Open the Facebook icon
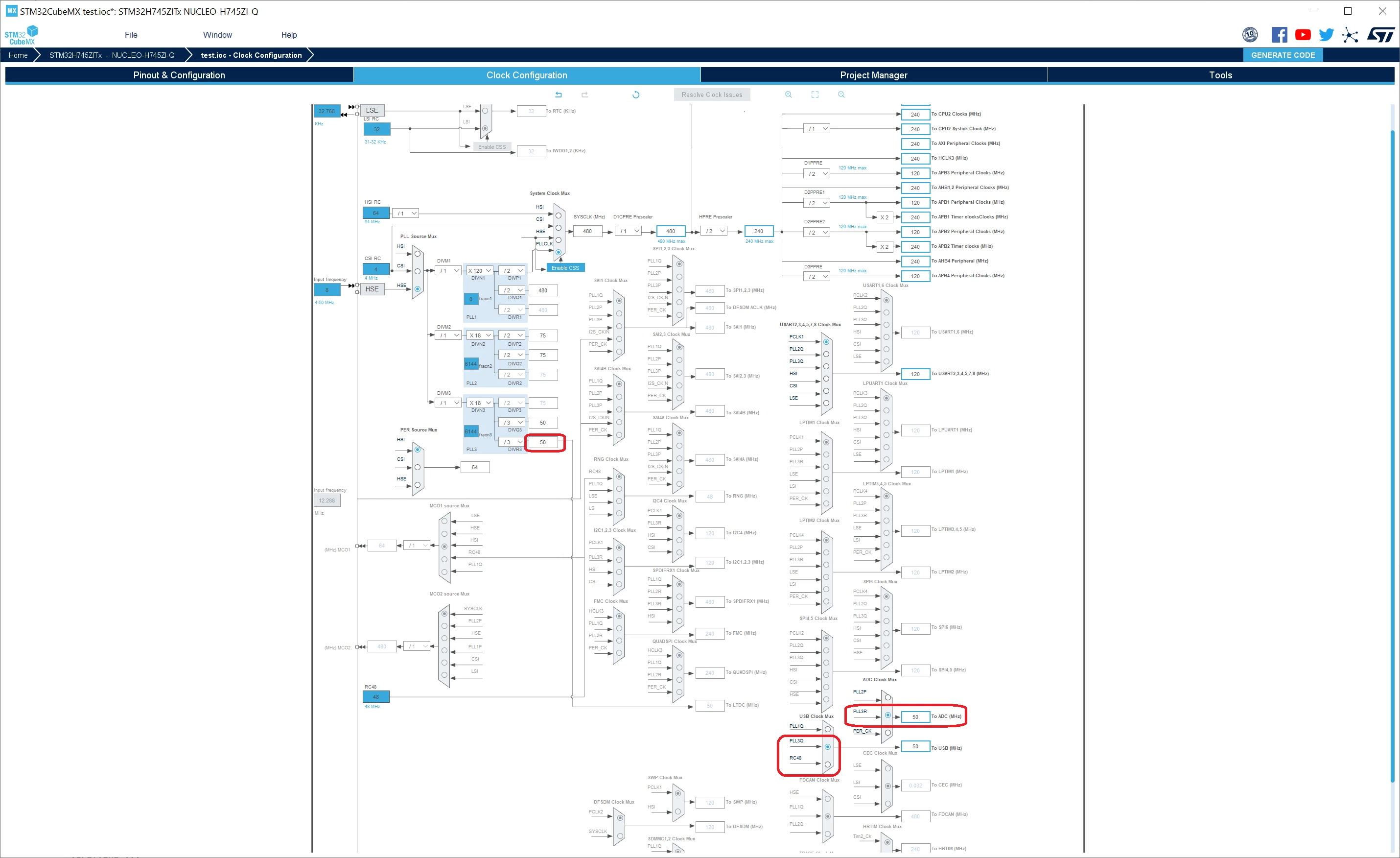1400x858 pixels. click(1279, 35)
